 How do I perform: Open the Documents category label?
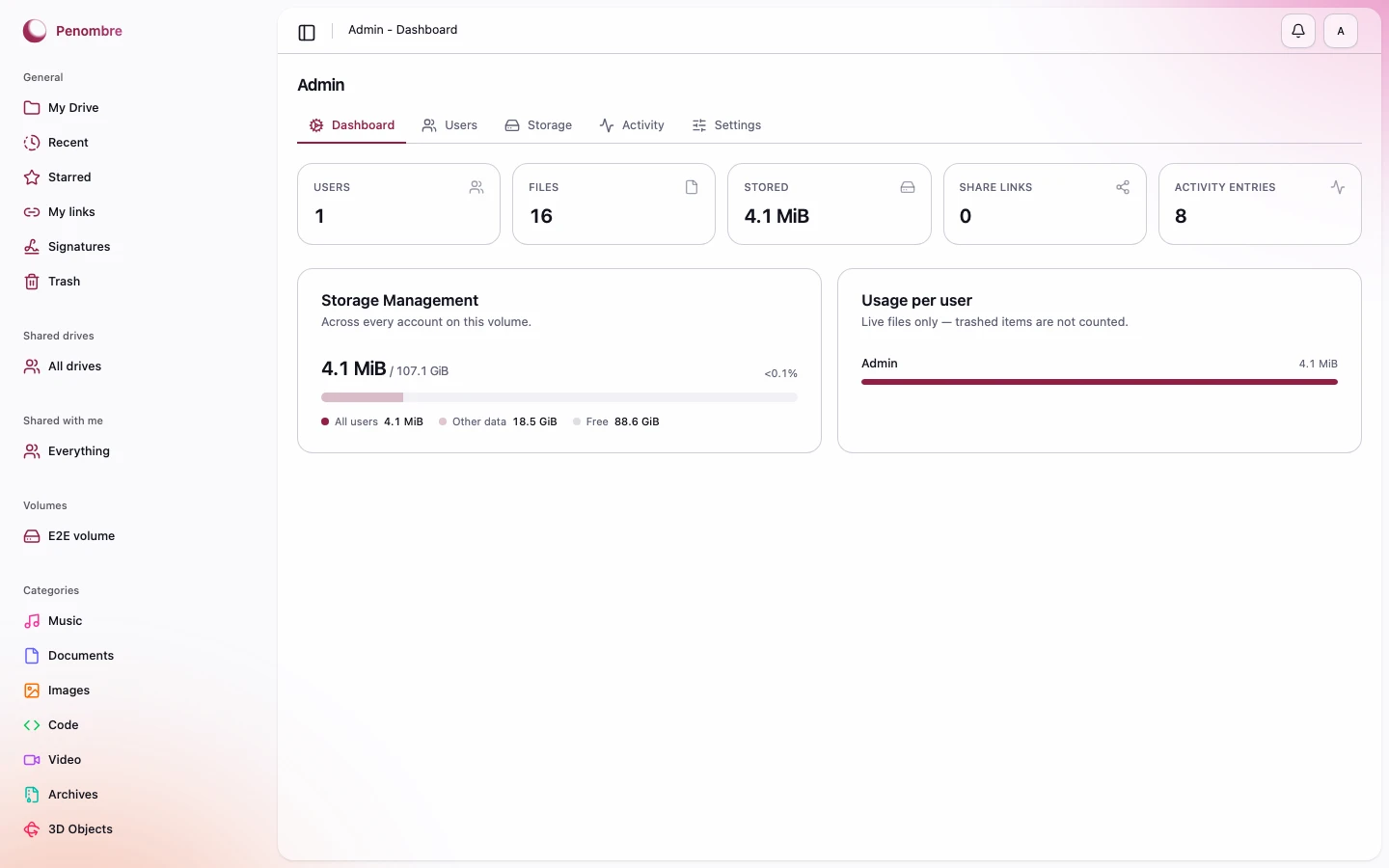[x=81, y=656]
